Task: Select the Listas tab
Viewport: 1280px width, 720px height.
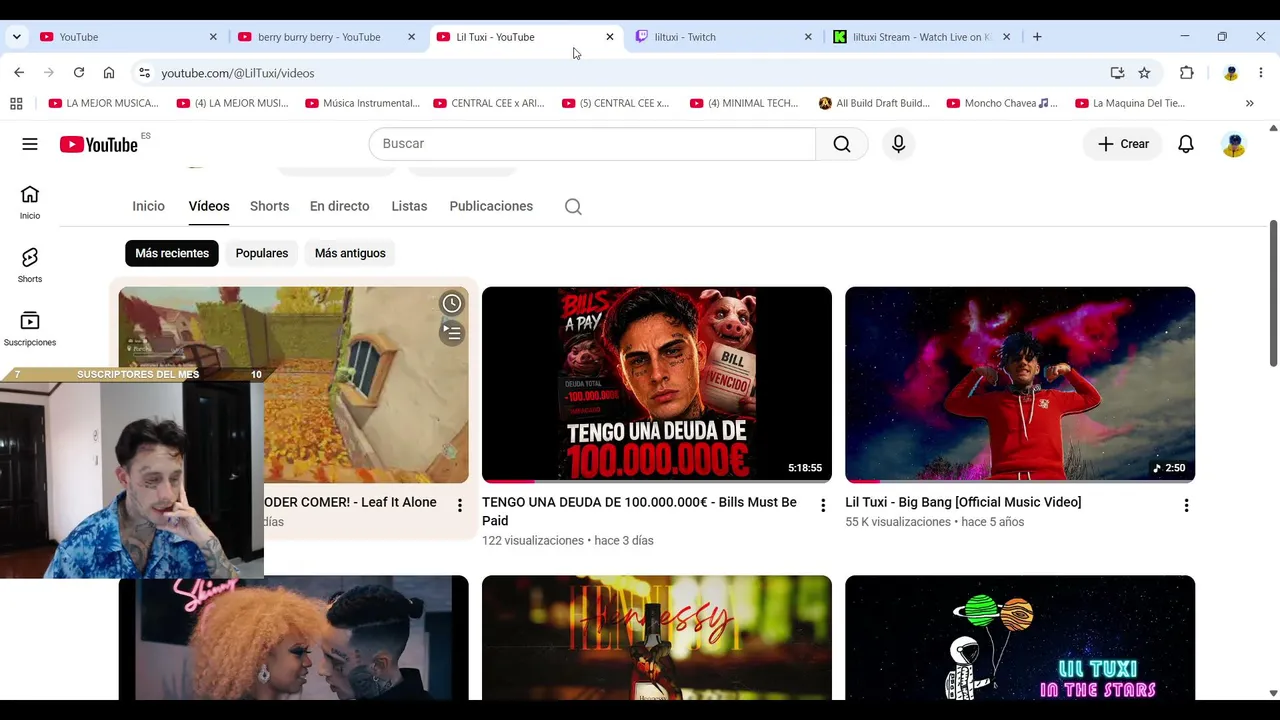Action: tap(409, 206)
